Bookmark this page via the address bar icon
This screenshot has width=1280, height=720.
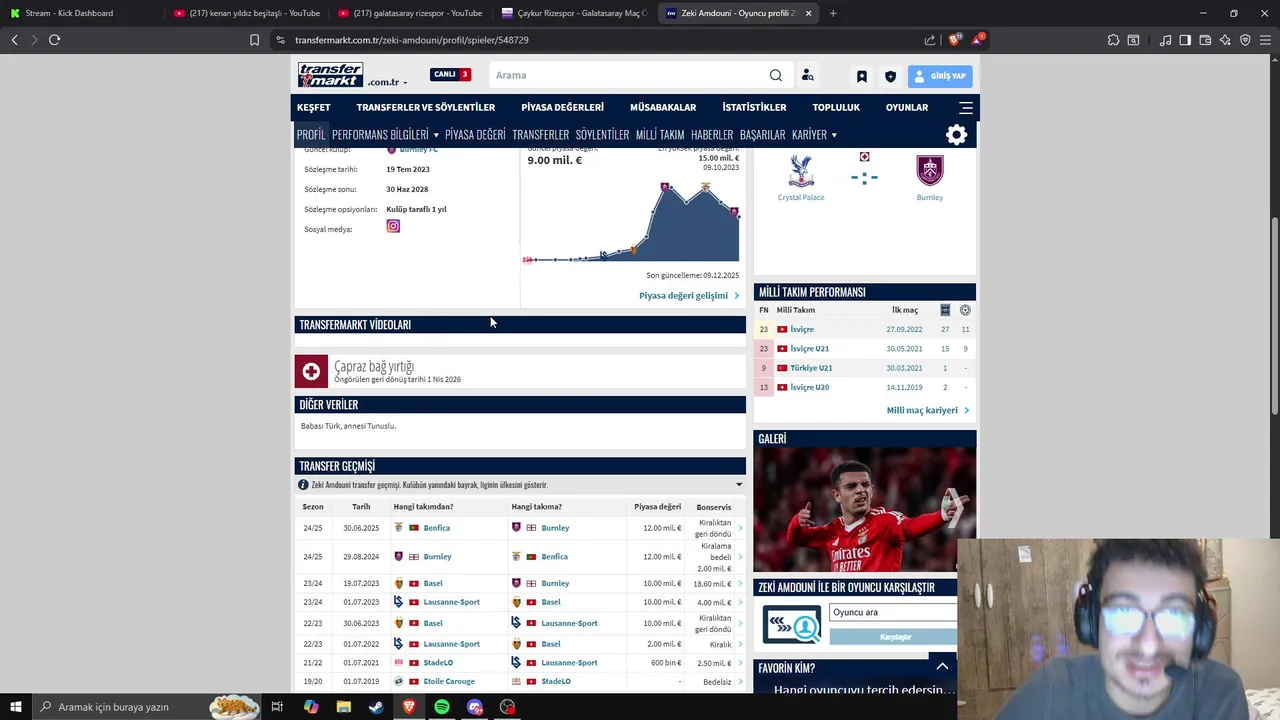pyautogui.click(x=254, y=40)
